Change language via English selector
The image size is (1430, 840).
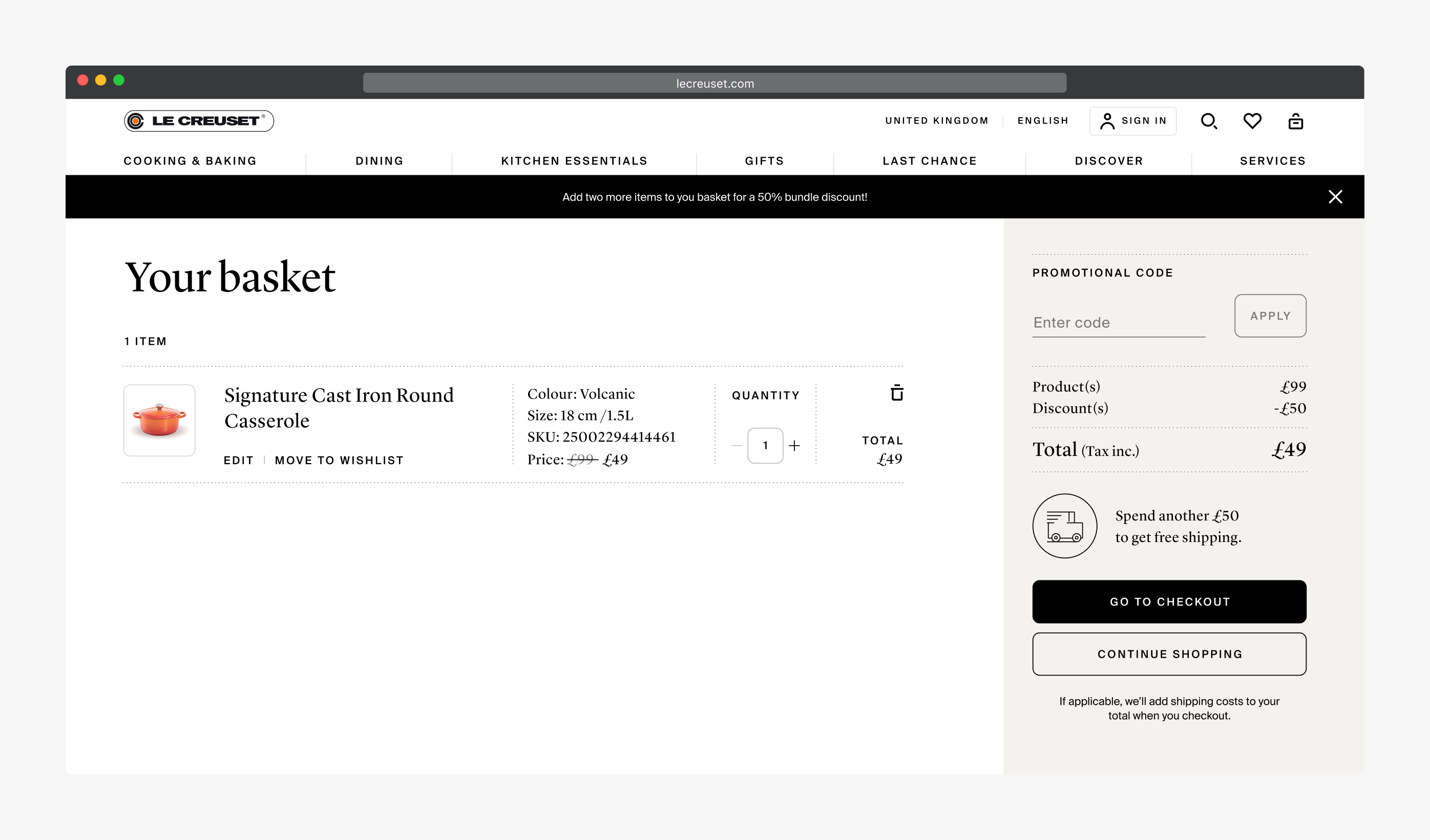pyautogui.click(x=1042, y=121)
